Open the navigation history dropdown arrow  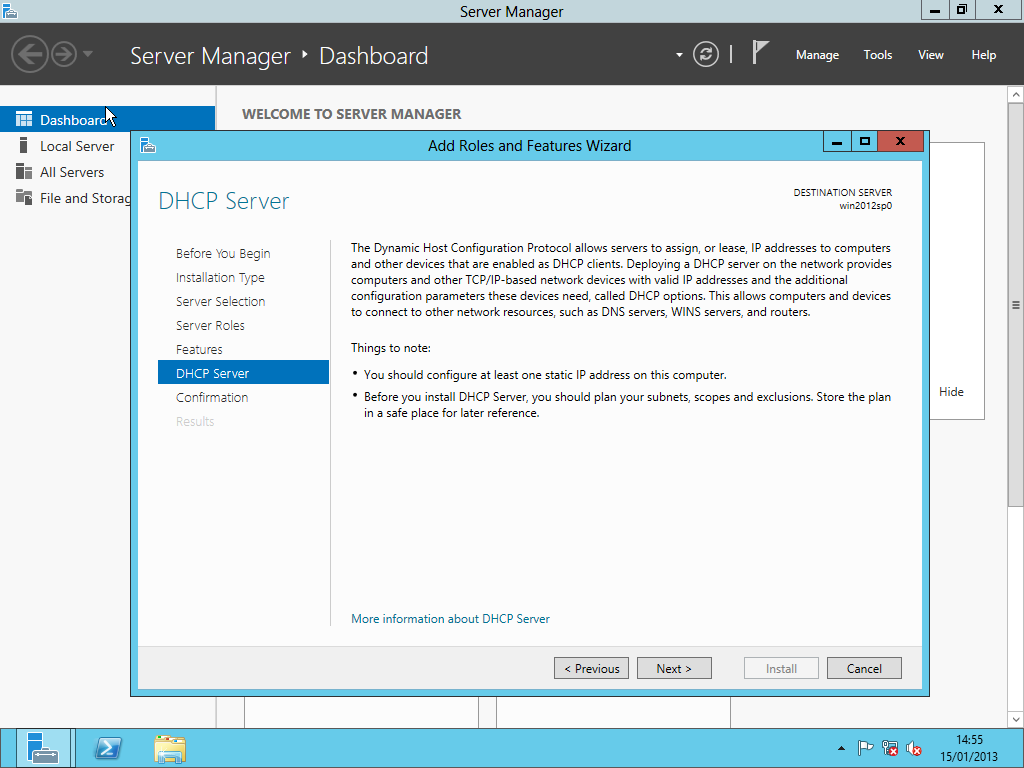coord(88,54)
